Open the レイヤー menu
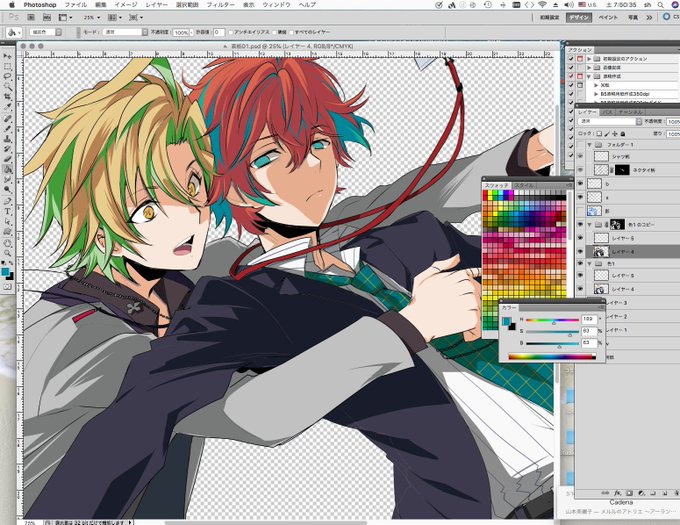 [x=157, y=5]
